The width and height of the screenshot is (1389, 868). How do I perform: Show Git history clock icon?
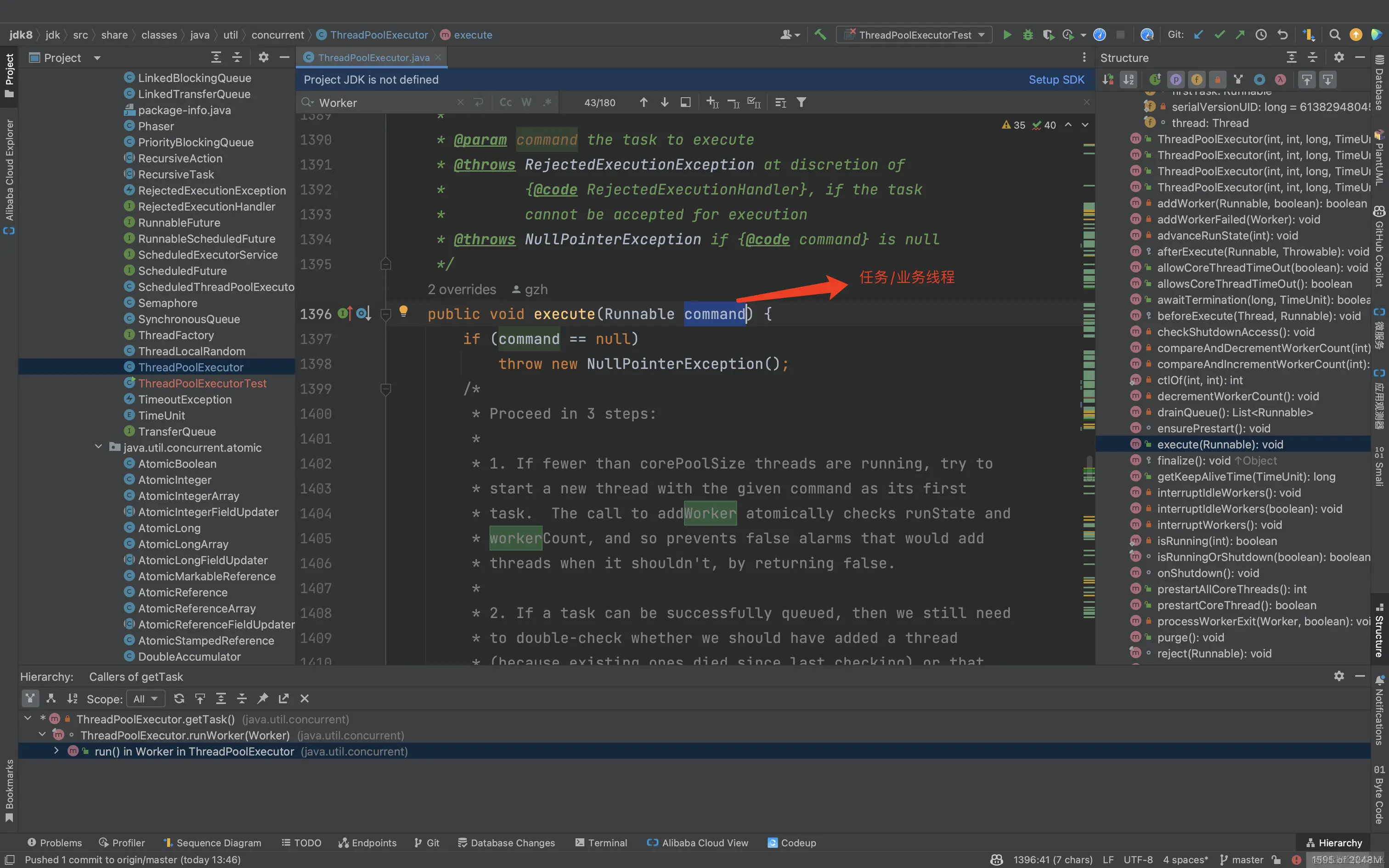click(x=1261, y=35)
